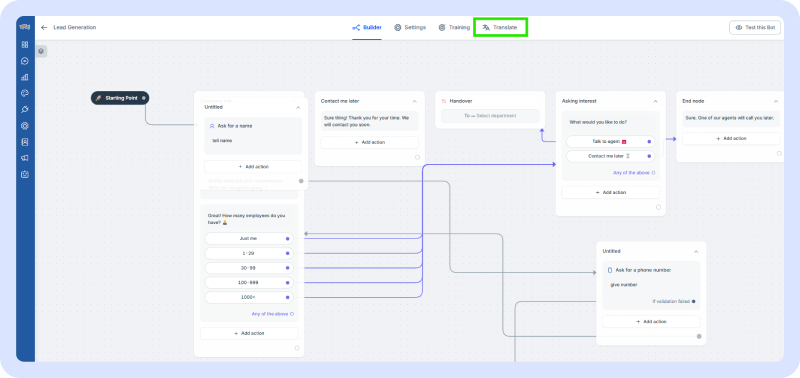Select Contact me later option in Asking interest
This screenshot has height=378, width=800.
tap(611, 156)
